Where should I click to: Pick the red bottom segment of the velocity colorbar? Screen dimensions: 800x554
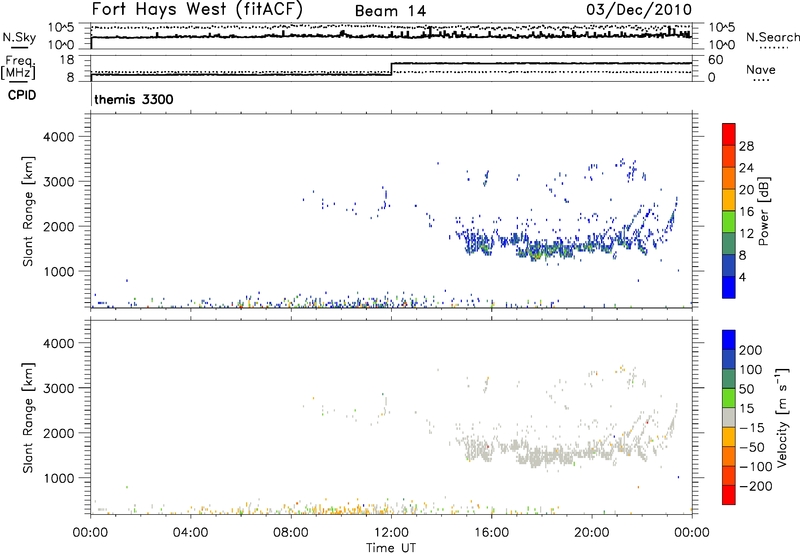tap(729, 495)
